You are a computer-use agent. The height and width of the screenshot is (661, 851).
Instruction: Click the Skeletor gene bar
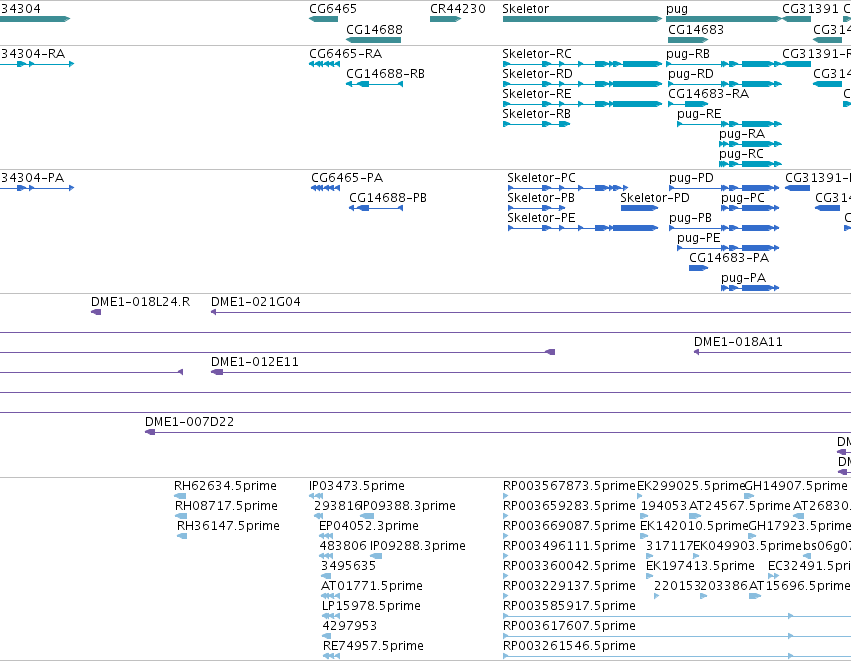(x=582, y=19)
